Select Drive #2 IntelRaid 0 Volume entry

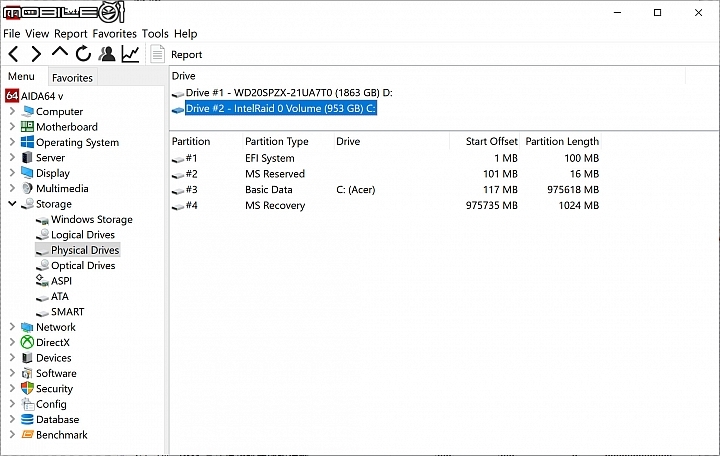[x=281, y=108]
